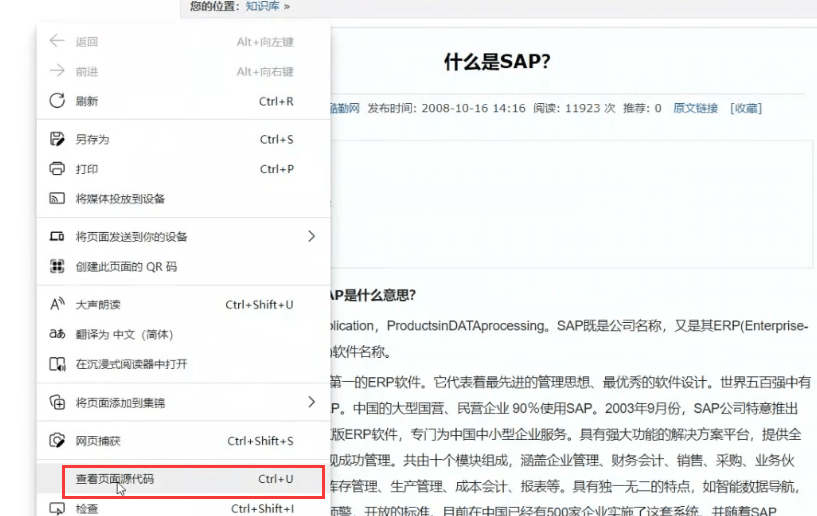This screenshot has height=516, width=817.
Task: Click the inspect icon
Action: (57, 508)
